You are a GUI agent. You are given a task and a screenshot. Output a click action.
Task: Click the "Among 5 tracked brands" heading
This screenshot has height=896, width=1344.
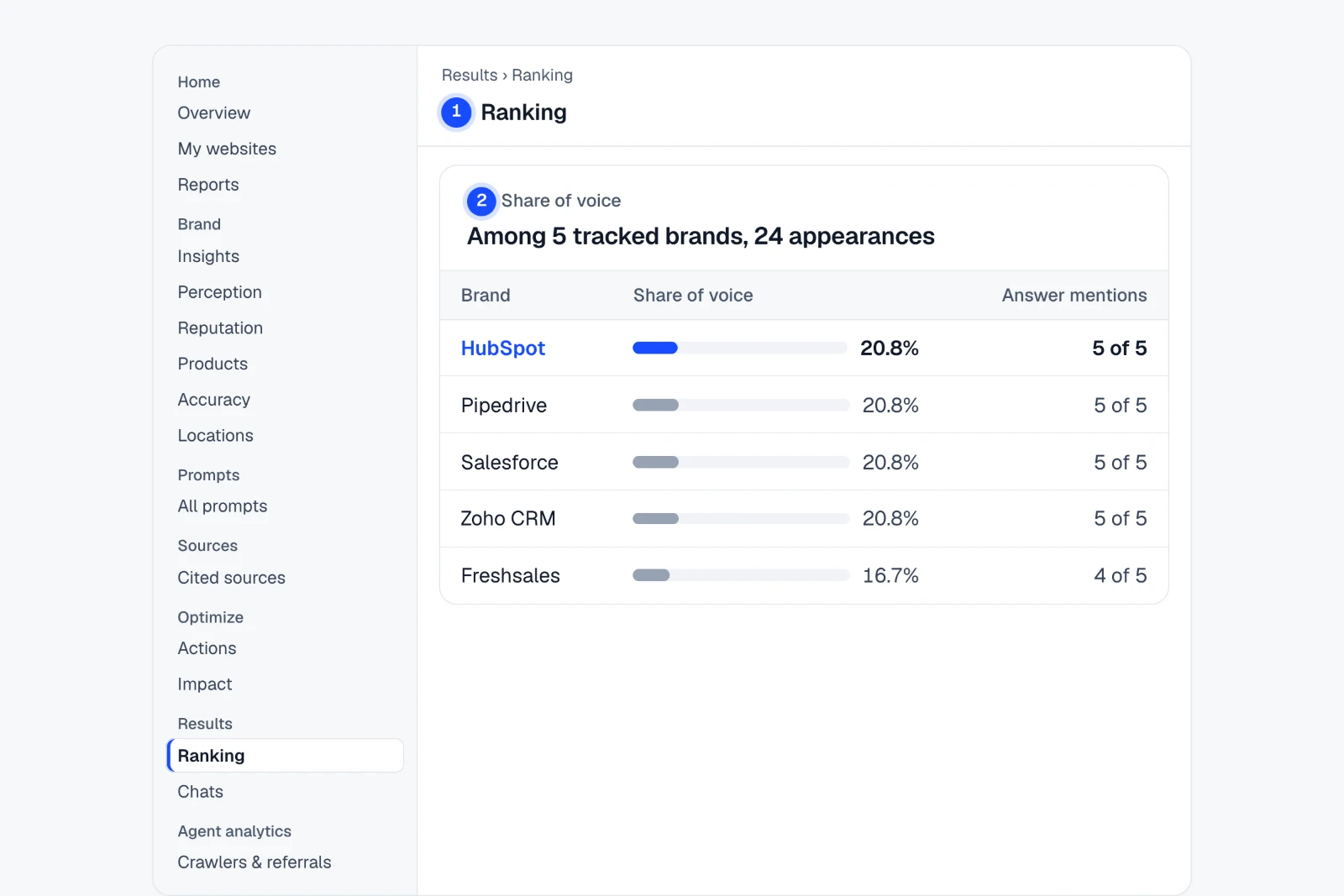click(701, 237)
